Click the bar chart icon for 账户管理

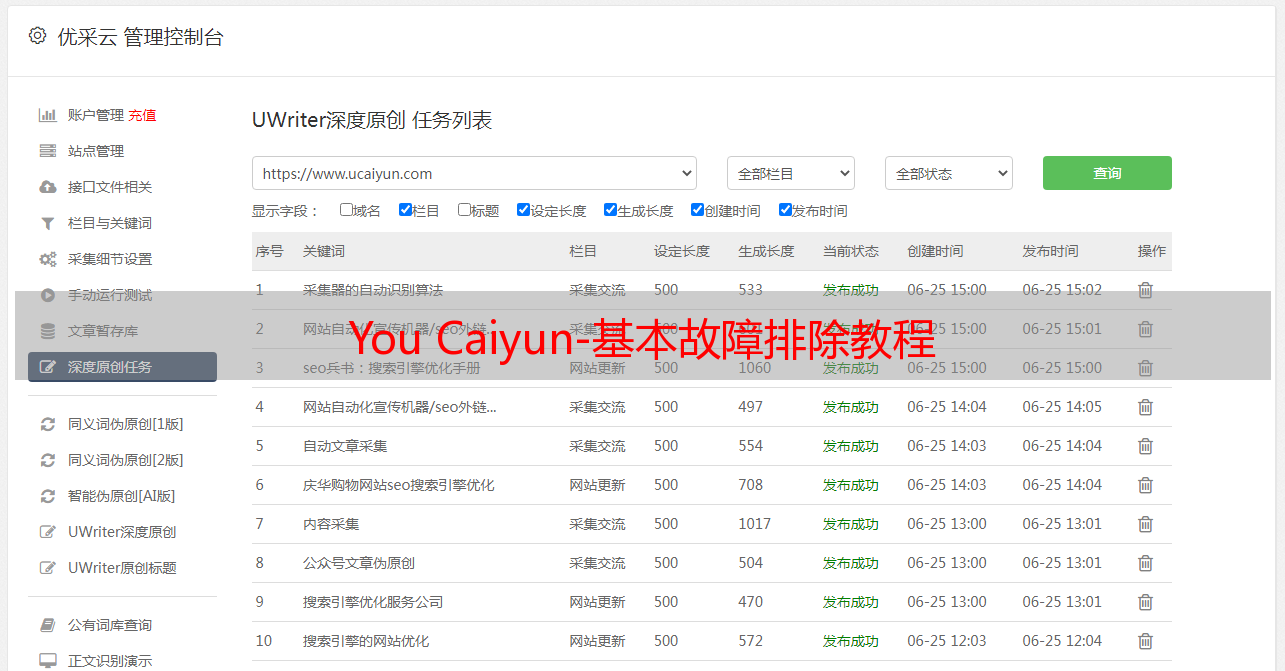[x=47, y=115]
